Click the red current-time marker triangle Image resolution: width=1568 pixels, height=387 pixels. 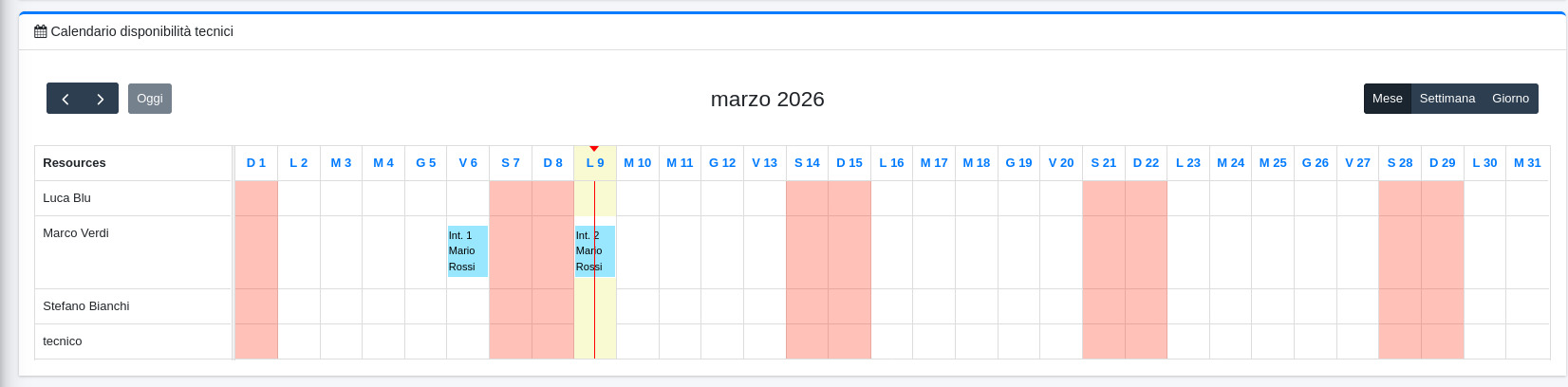594,148
